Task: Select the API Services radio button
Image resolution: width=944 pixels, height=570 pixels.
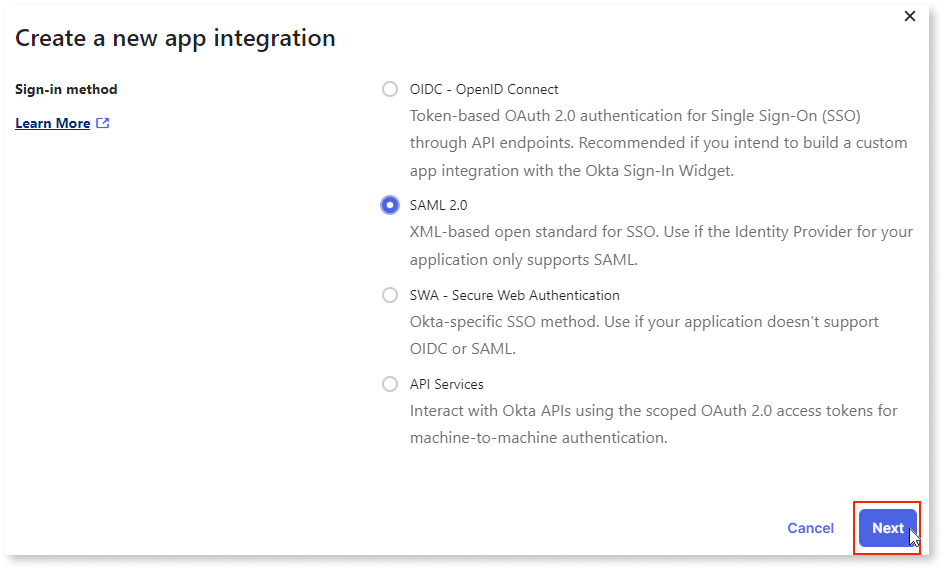Action: [x=390, y=384]
